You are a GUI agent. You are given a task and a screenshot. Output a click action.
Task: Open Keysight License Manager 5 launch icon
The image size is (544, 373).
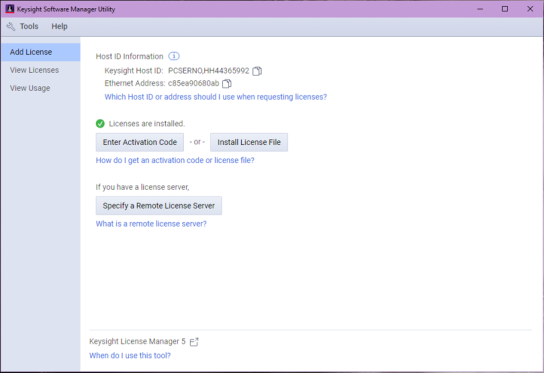[194, 342]
